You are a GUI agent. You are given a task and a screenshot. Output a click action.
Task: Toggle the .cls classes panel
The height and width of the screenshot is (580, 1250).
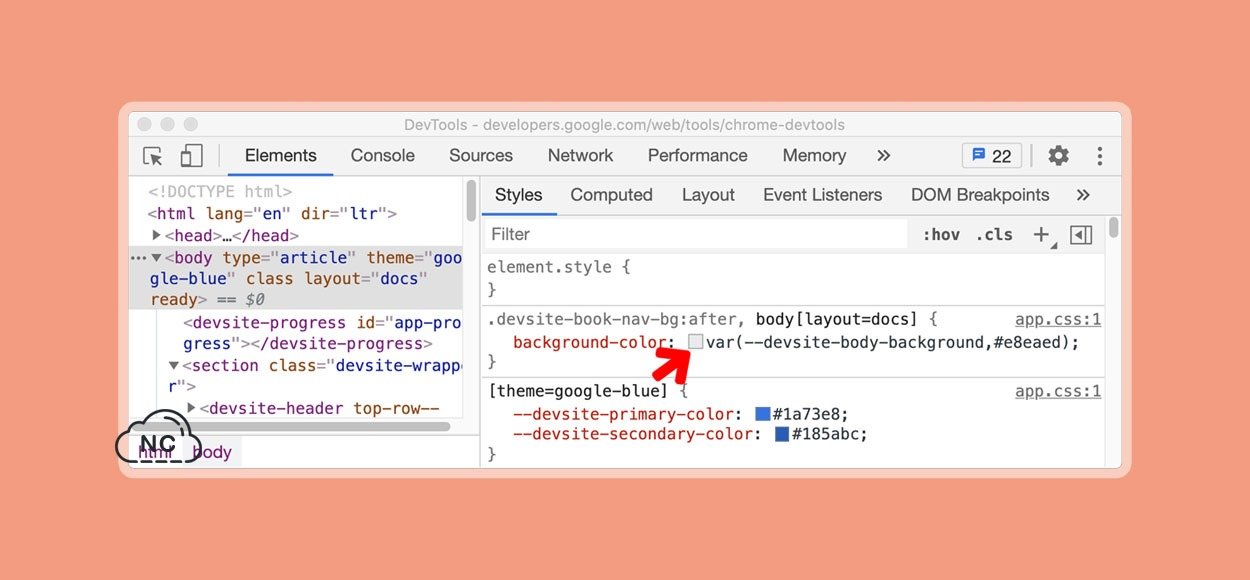(x=994, y=235)
